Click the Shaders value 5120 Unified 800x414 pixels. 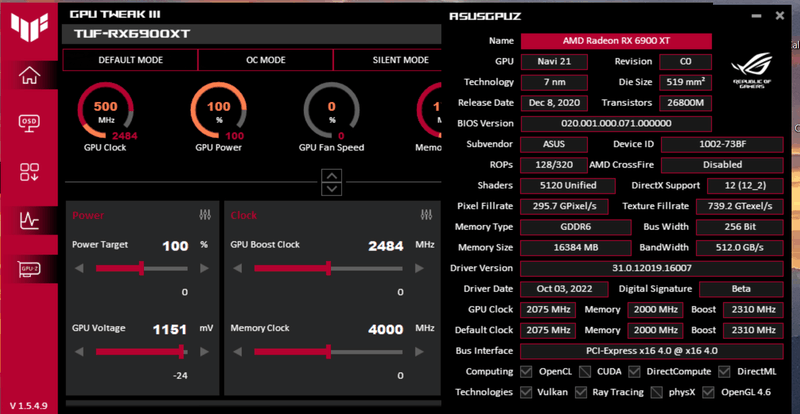[x=568, y=186]
